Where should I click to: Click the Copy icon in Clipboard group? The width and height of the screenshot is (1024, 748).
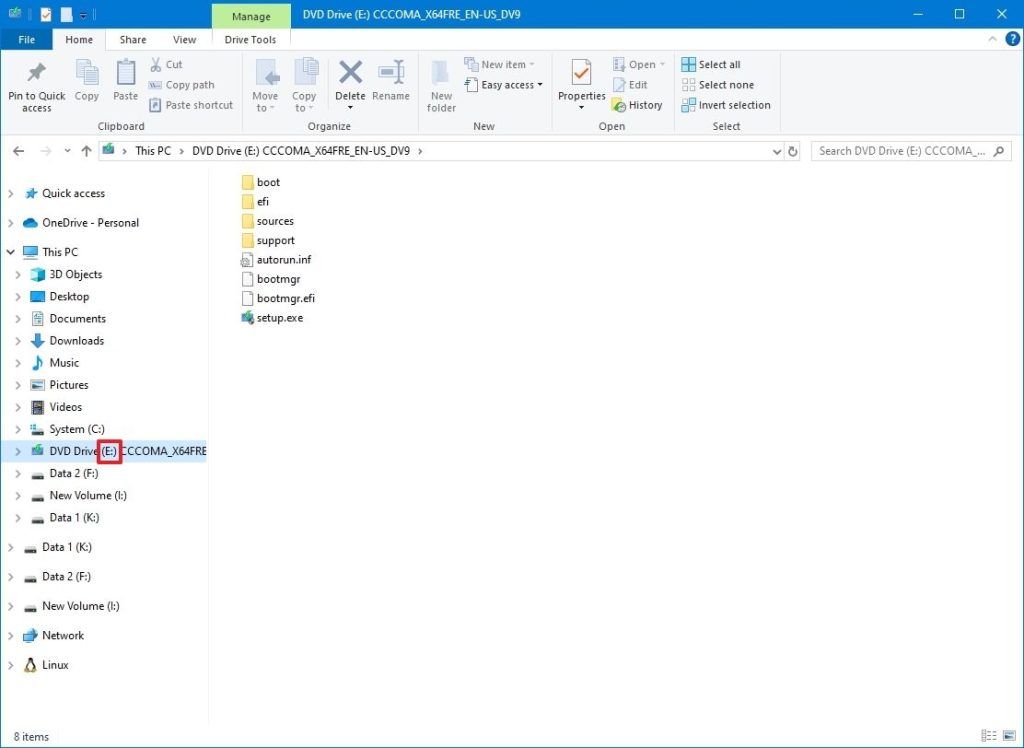(x=86, y=73)
